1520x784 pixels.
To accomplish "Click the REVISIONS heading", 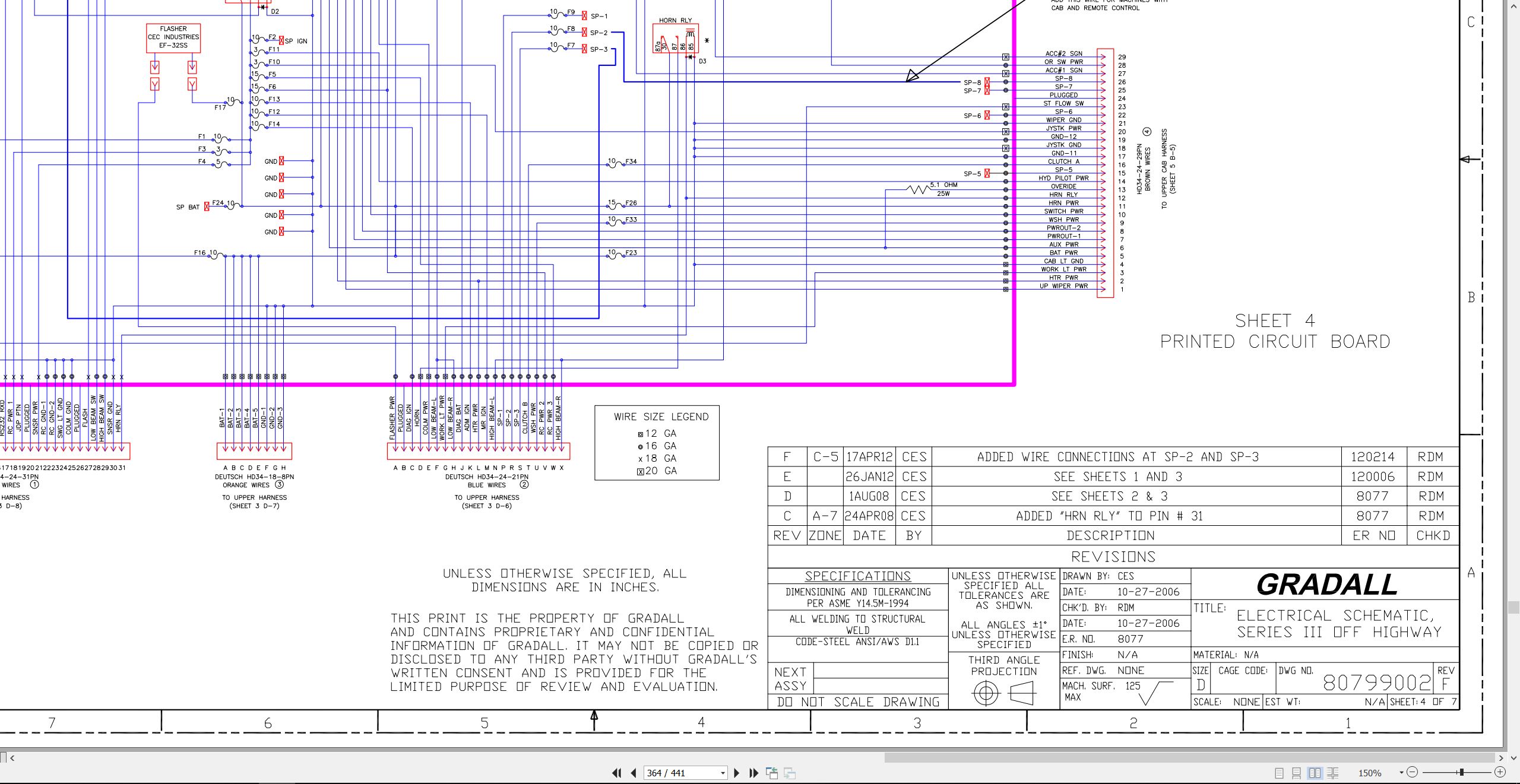I will point(1113,557).
